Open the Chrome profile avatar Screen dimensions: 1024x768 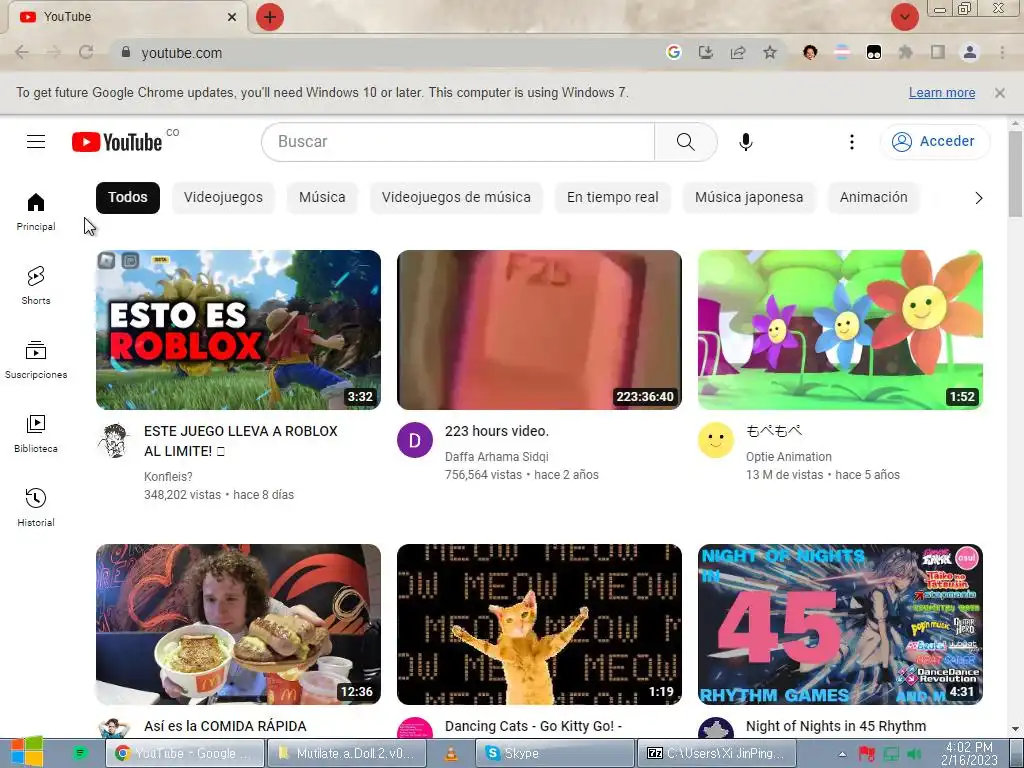click(970, 52)
